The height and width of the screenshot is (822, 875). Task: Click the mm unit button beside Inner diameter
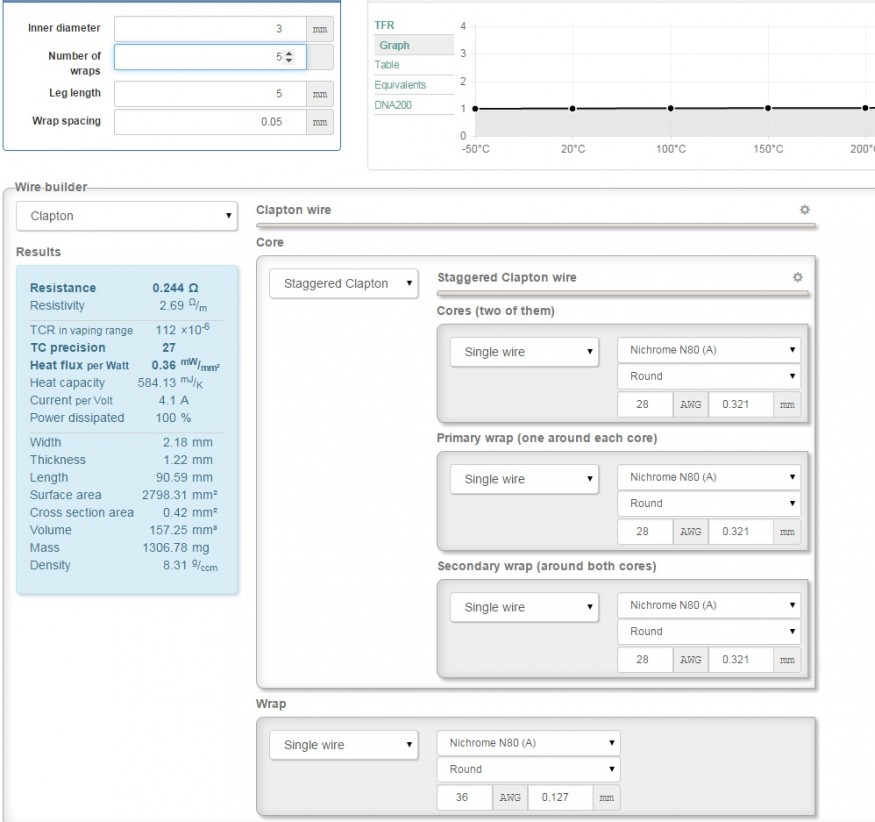pyautogui.click(x=320, y=29)
